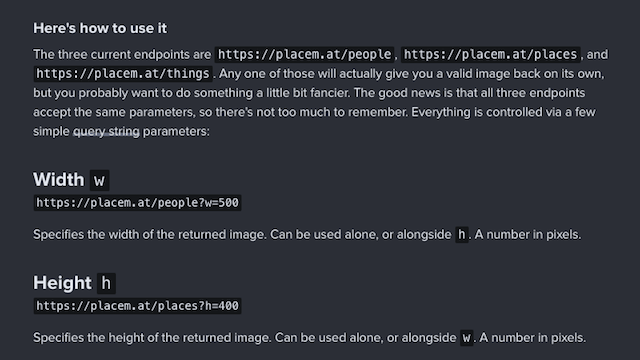Click the "Here's how to use it" heading

tap(100, 28)
